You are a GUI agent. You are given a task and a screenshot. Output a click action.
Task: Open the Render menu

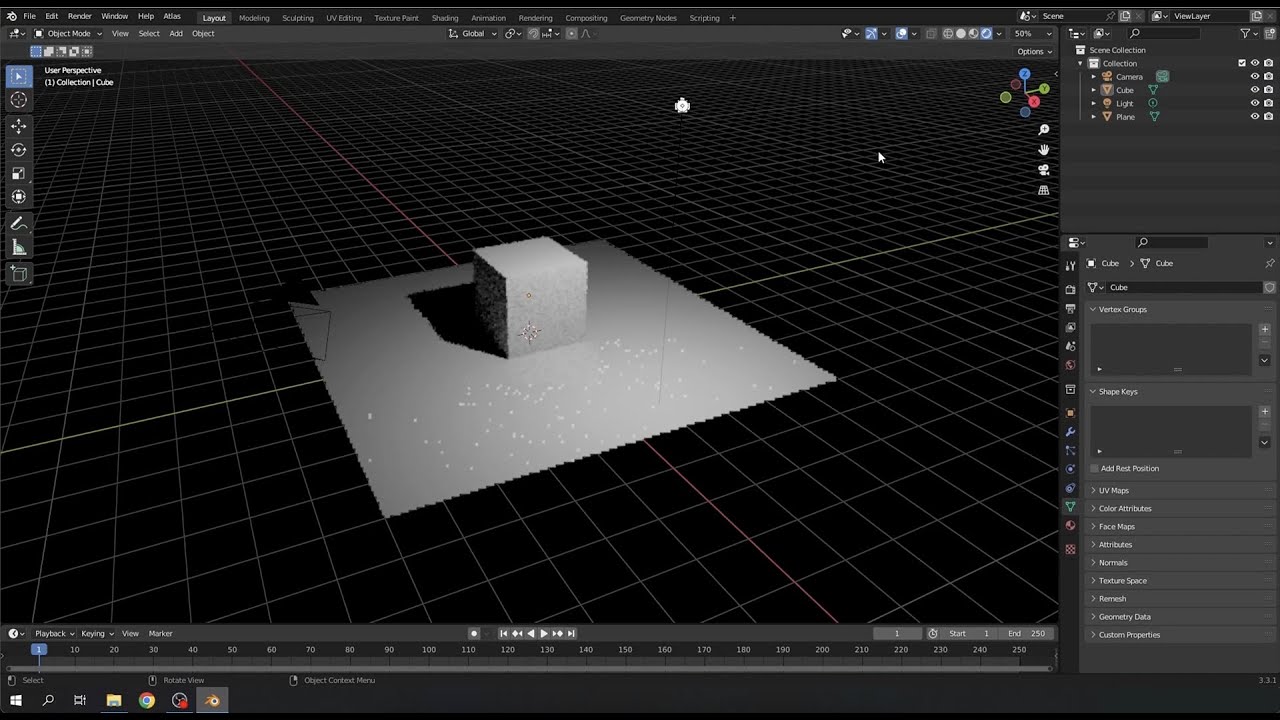tap(80, 16)
